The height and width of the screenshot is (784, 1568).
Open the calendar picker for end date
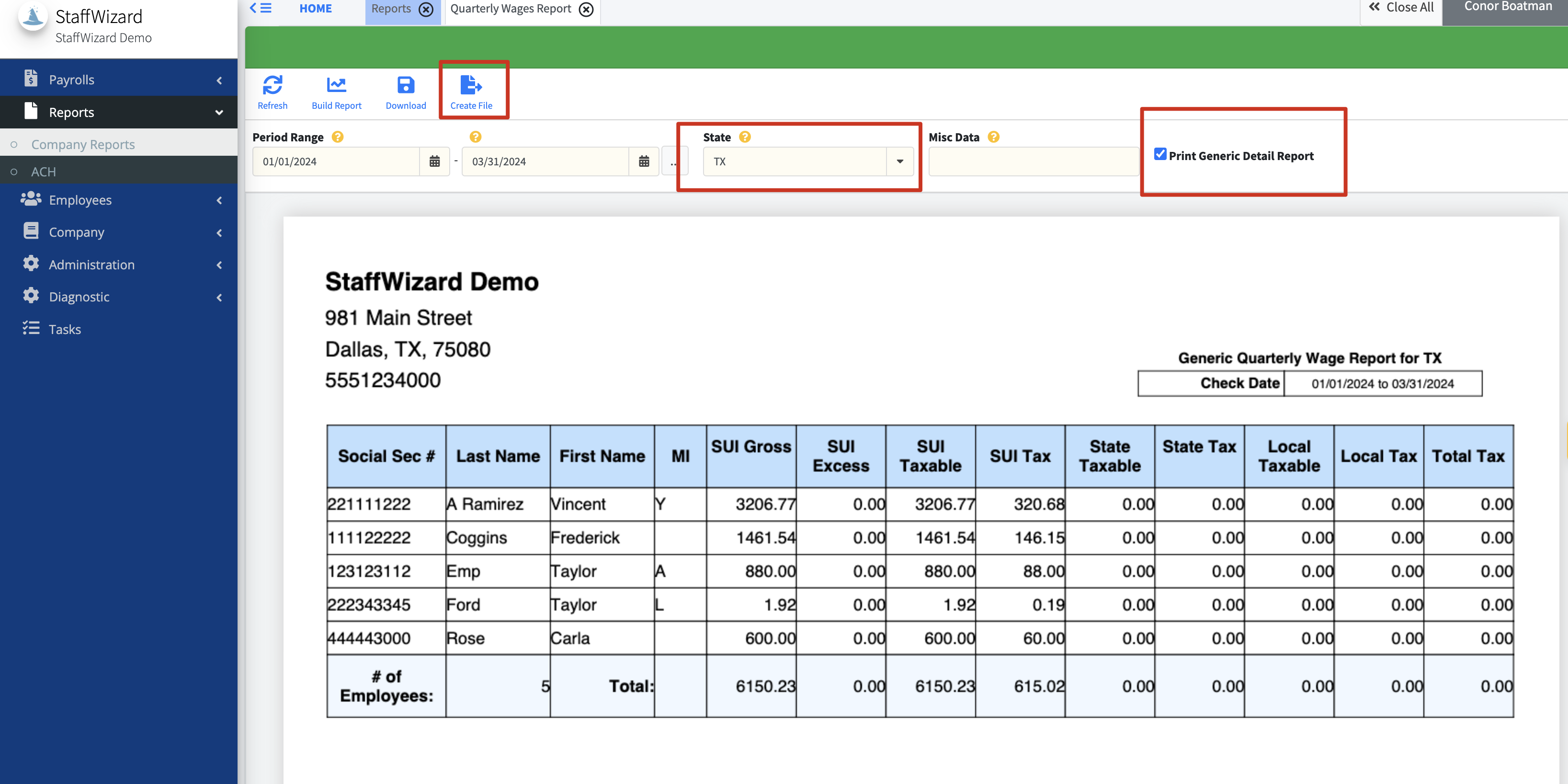(643, 161)
